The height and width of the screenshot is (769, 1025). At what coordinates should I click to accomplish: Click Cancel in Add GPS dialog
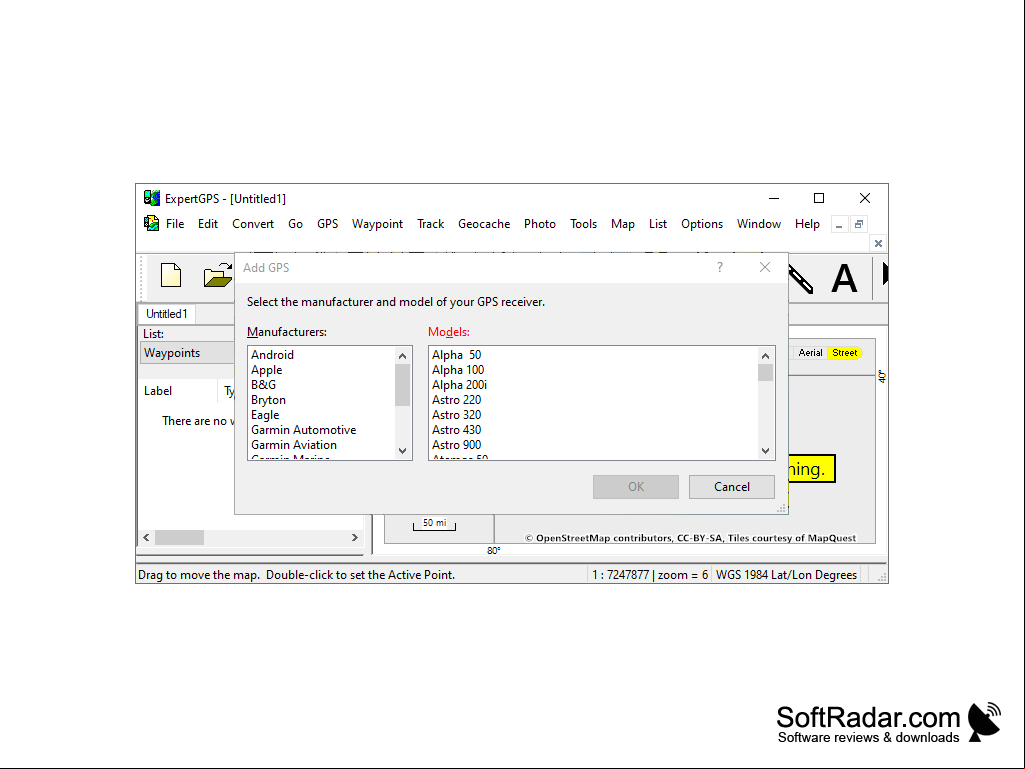pos(731,487)
